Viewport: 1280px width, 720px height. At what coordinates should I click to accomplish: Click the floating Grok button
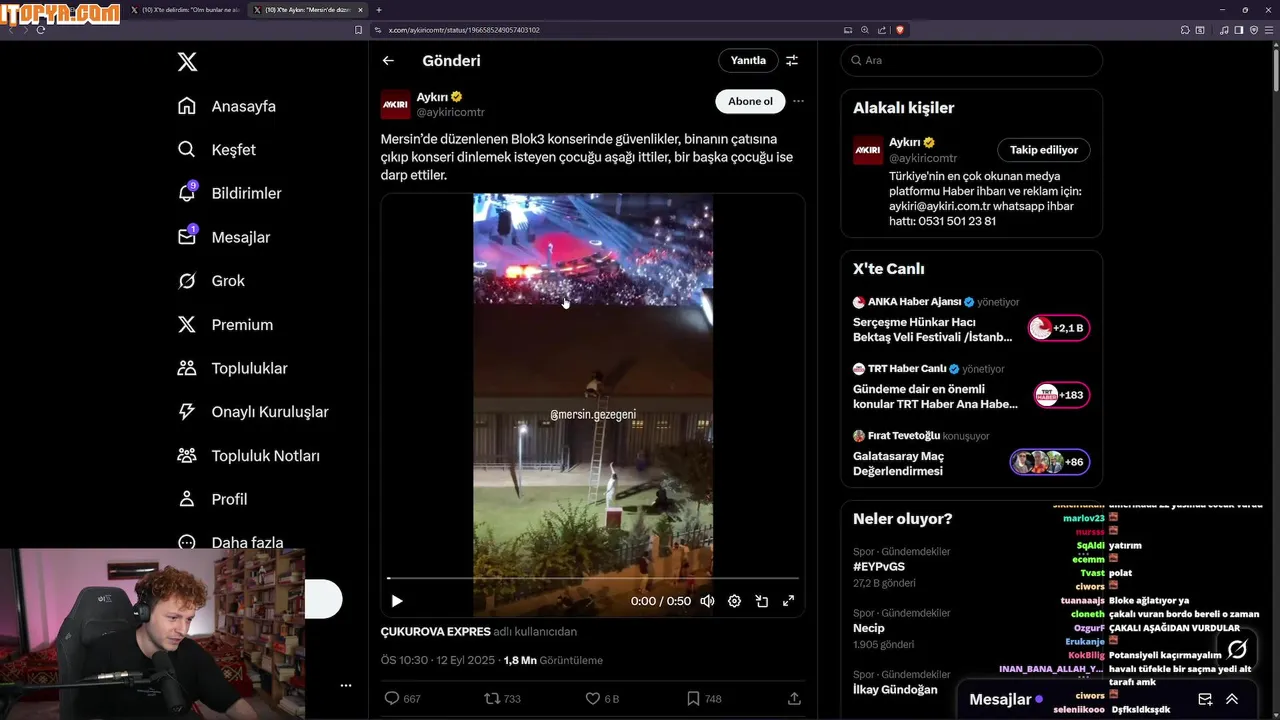point(1237,649)
